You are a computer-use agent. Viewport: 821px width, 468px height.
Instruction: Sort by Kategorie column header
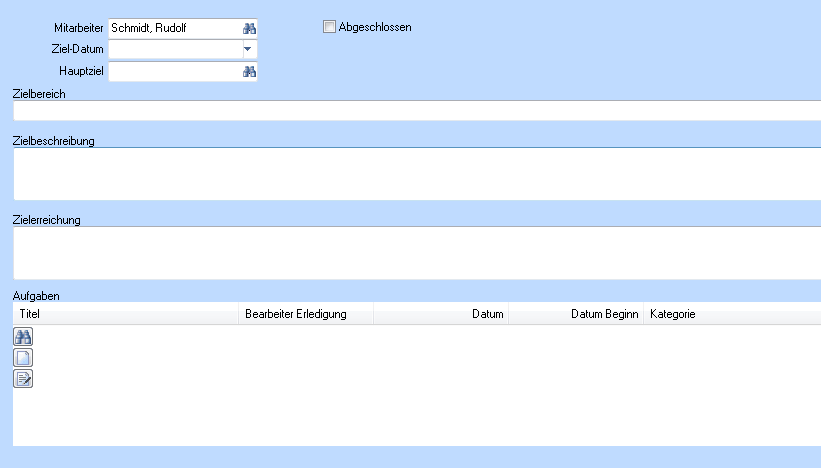pos(733,314)
